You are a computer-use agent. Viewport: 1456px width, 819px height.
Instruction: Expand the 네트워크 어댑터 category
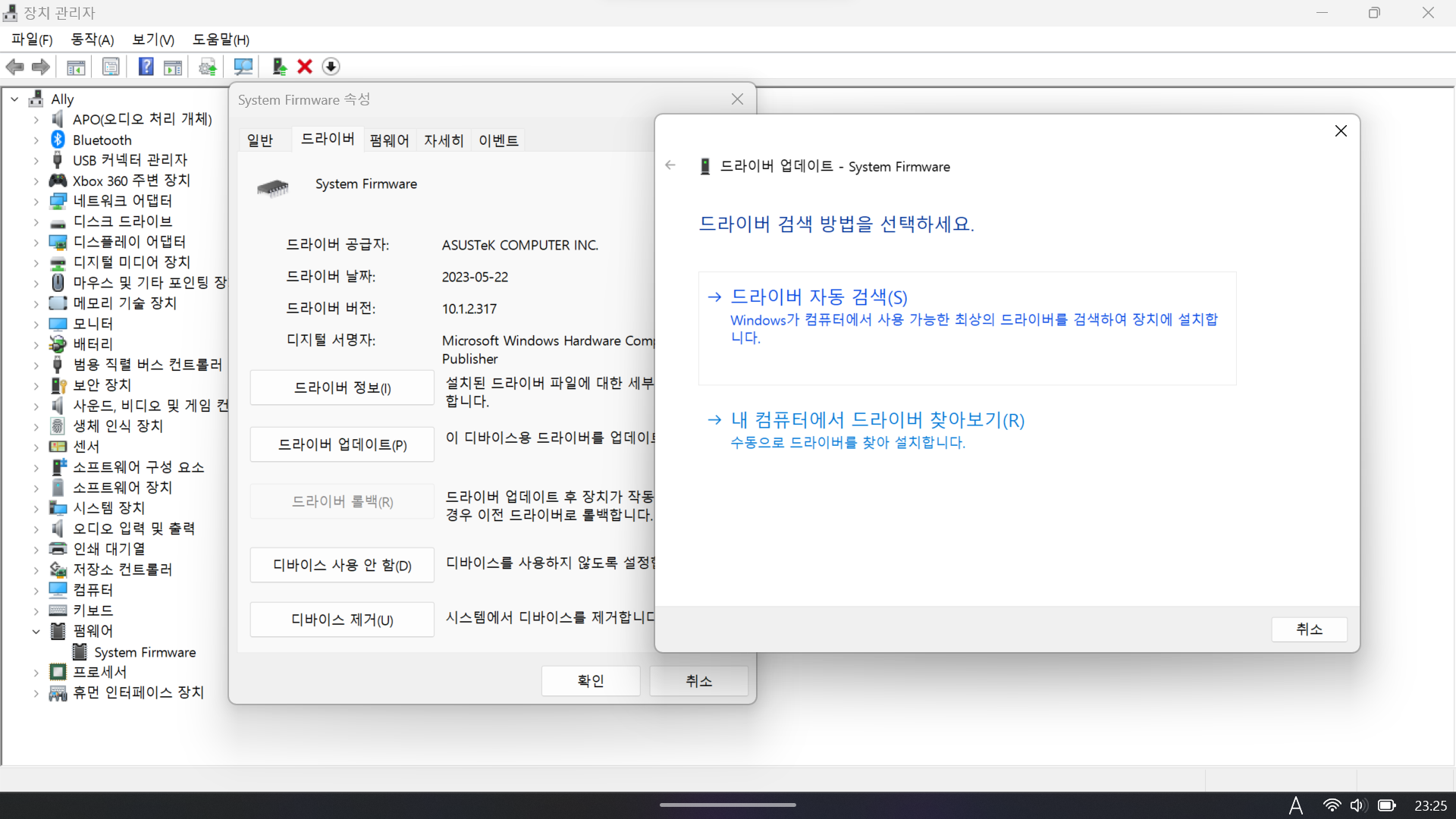pos(36,202)
